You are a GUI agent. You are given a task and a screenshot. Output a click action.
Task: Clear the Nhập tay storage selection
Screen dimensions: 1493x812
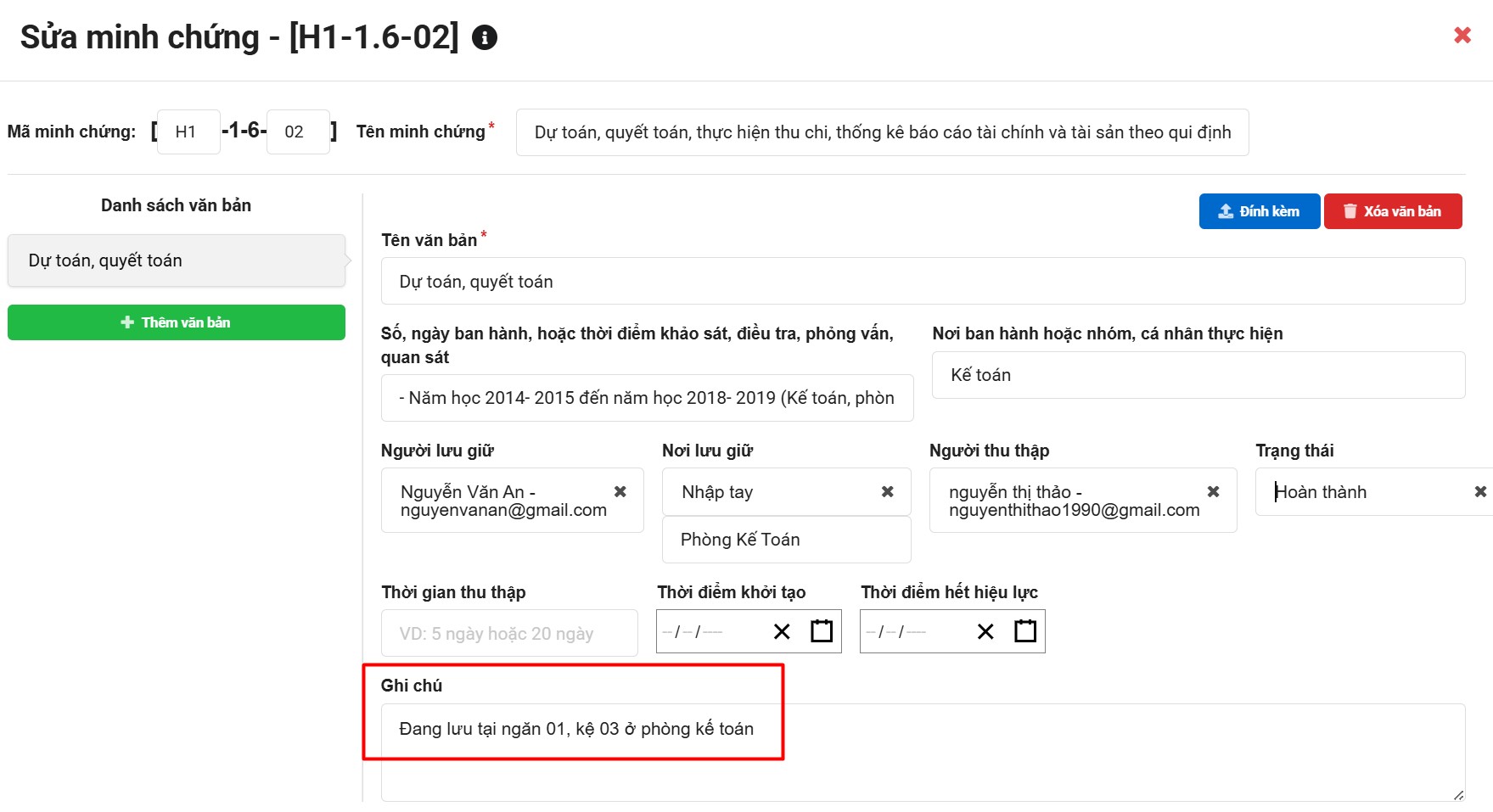(887, 492)
